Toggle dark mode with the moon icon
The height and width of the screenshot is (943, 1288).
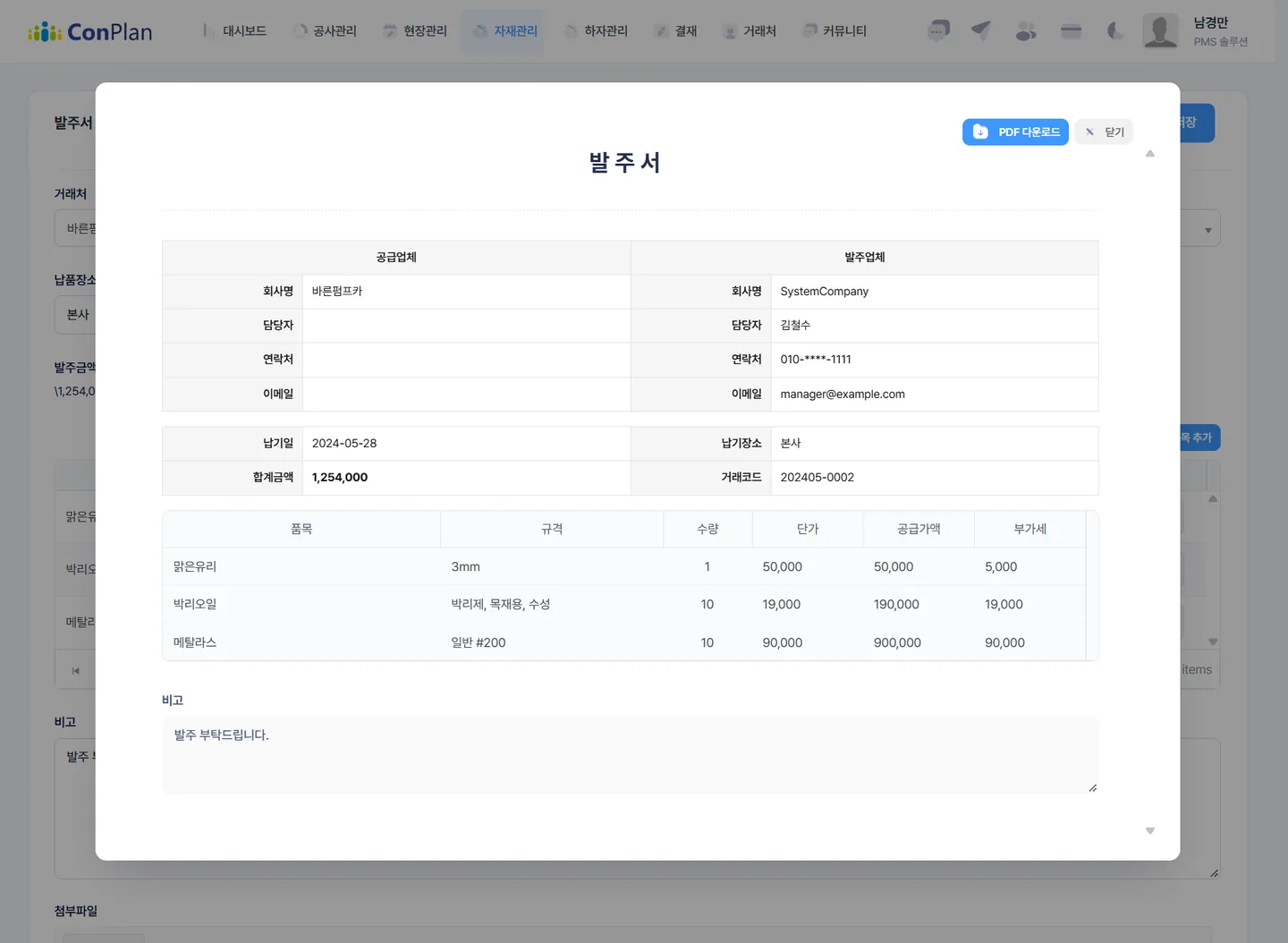1114,31
